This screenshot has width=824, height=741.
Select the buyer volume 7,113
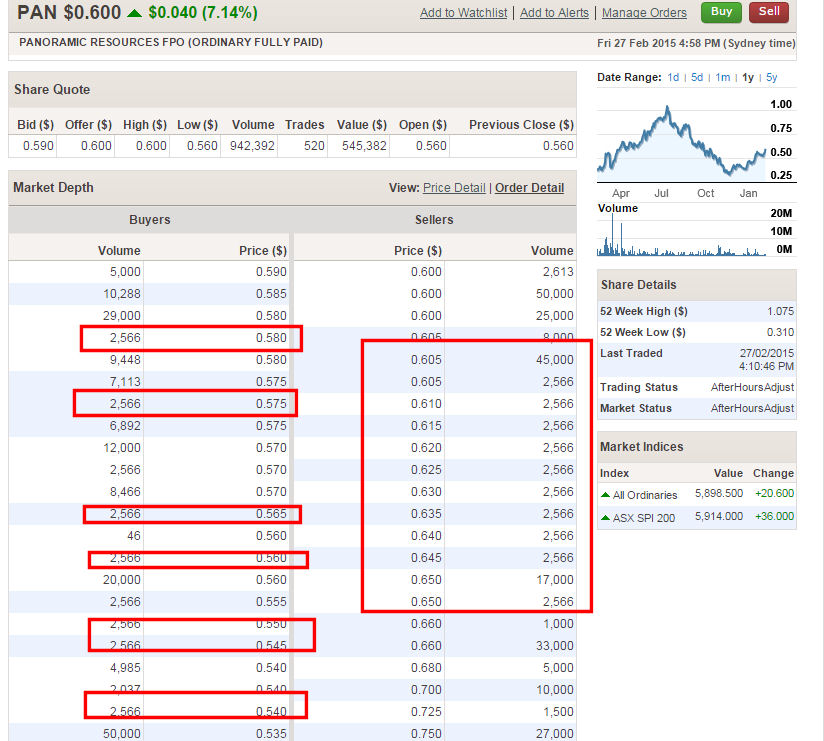(125, 382)
